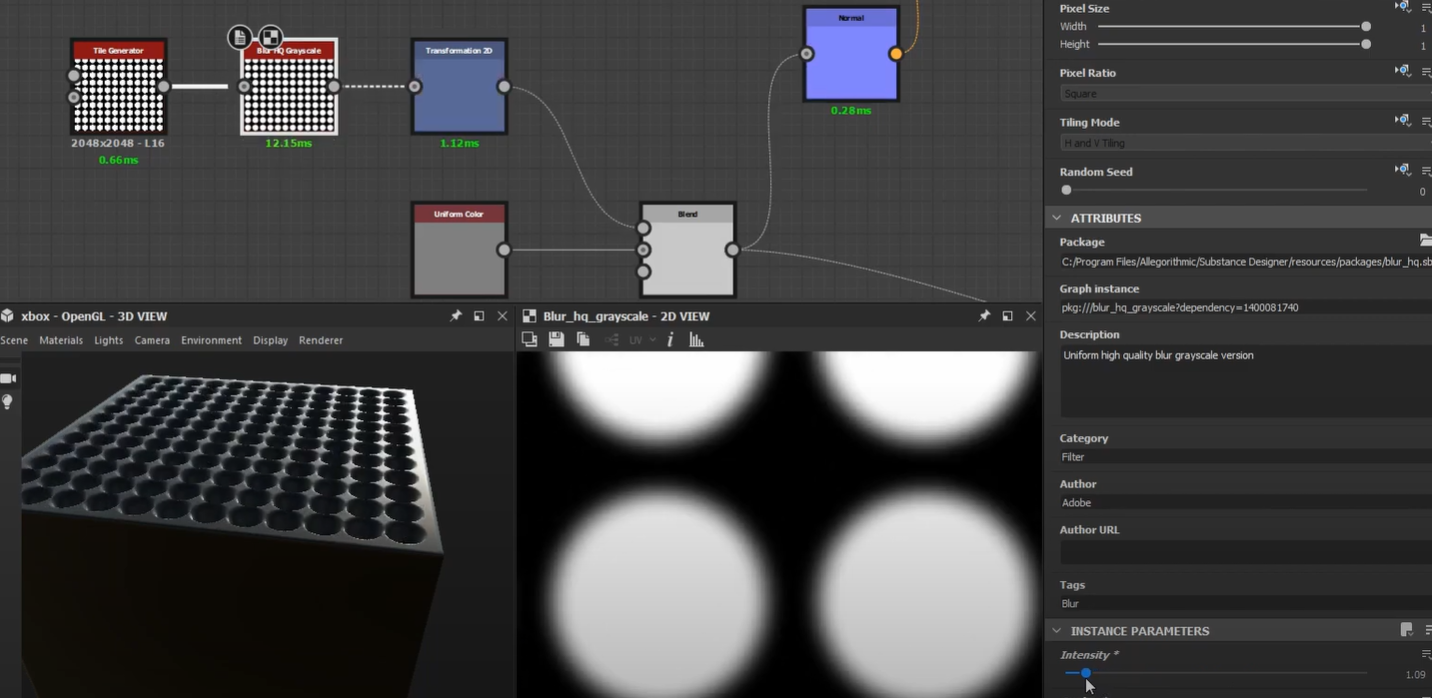Click the function icon next to Random Seed
The image size is (1432, 698).
(1402, 169)
